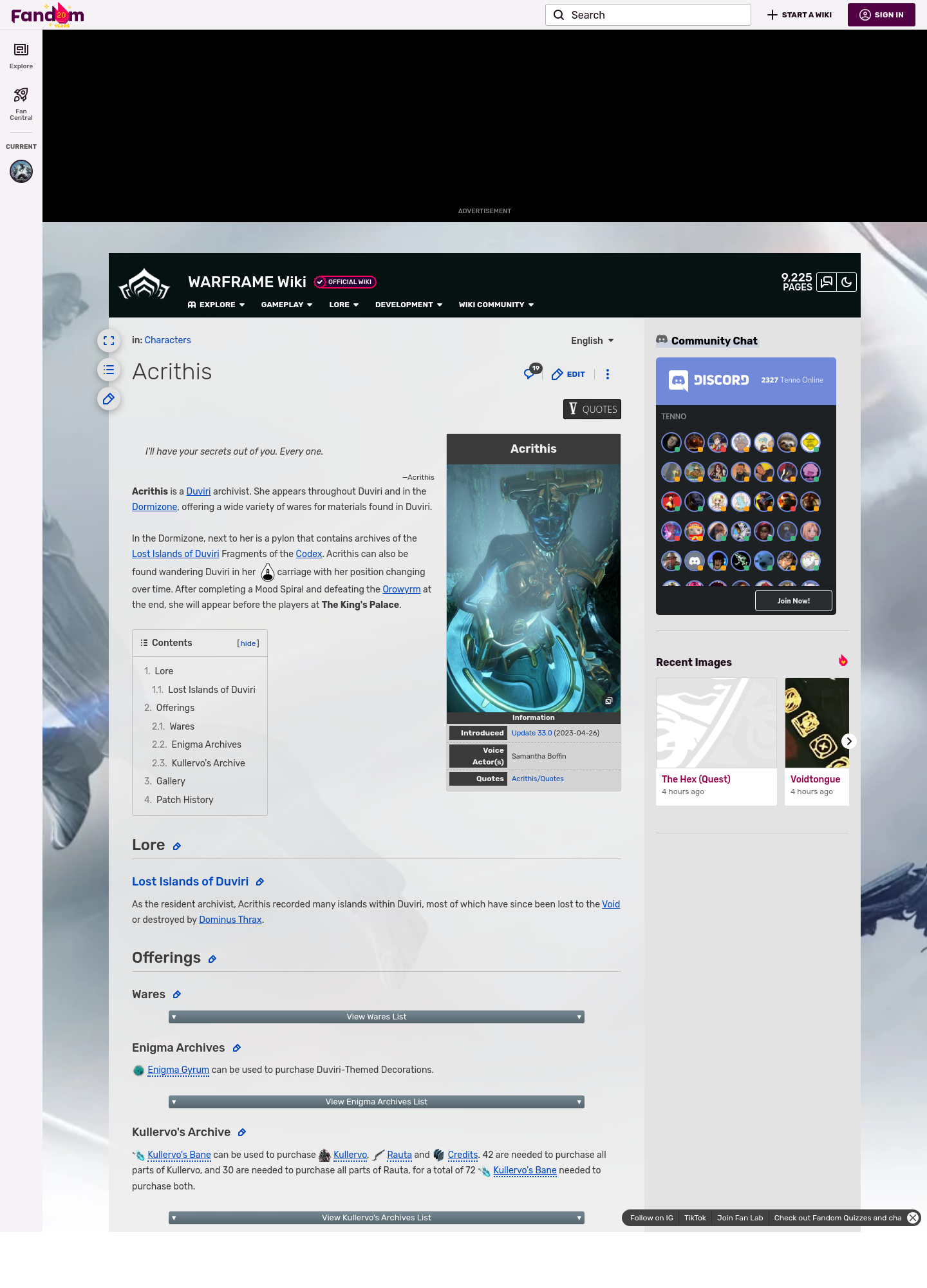Open the Characters category link
The height and width of the screenshot is (1288, 927).
tap(168, 340)
